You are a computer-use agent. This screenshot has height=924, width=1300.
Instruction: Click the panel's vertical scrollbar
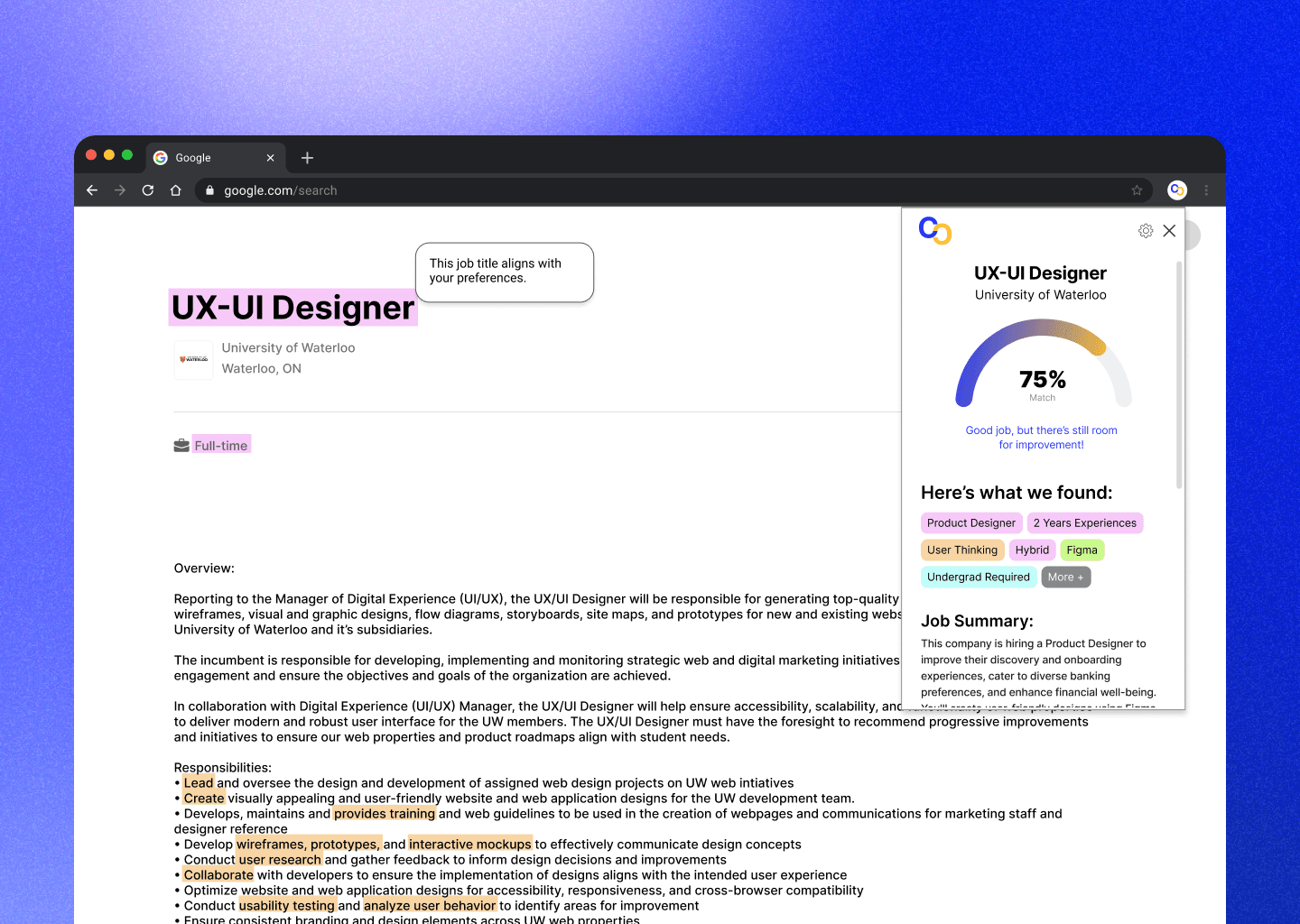(1178, 375)
